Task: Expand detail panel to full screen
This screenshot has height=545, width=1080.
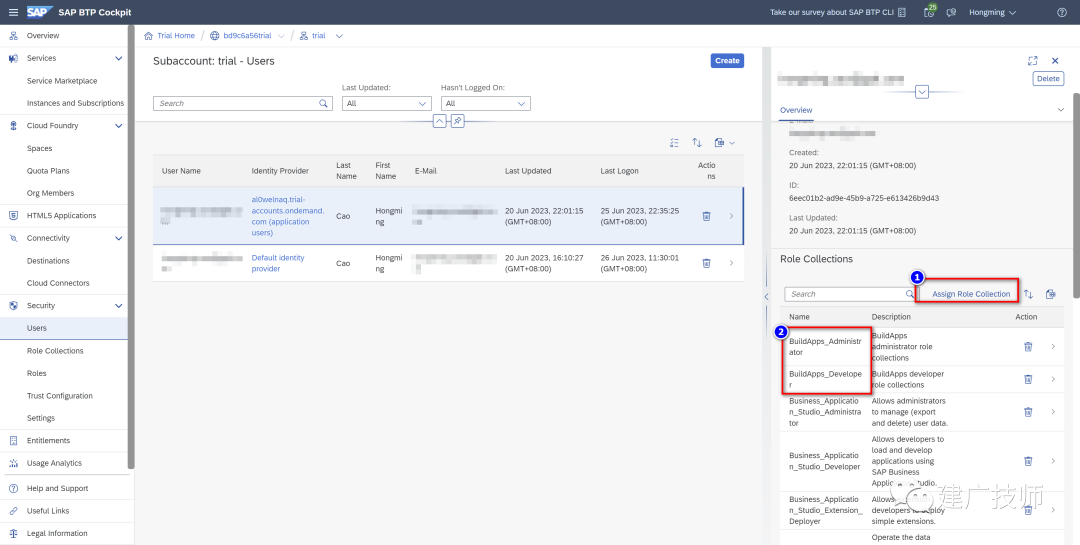Action: pos(1032,61)
